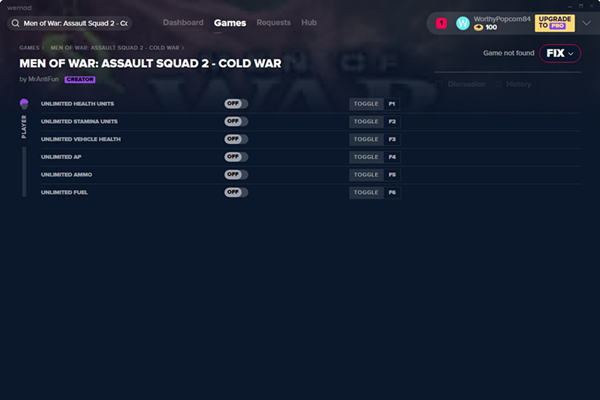Go to the GAMES breadcrumb link
This screenshot has width=600, height=400.
coord(29,48)
